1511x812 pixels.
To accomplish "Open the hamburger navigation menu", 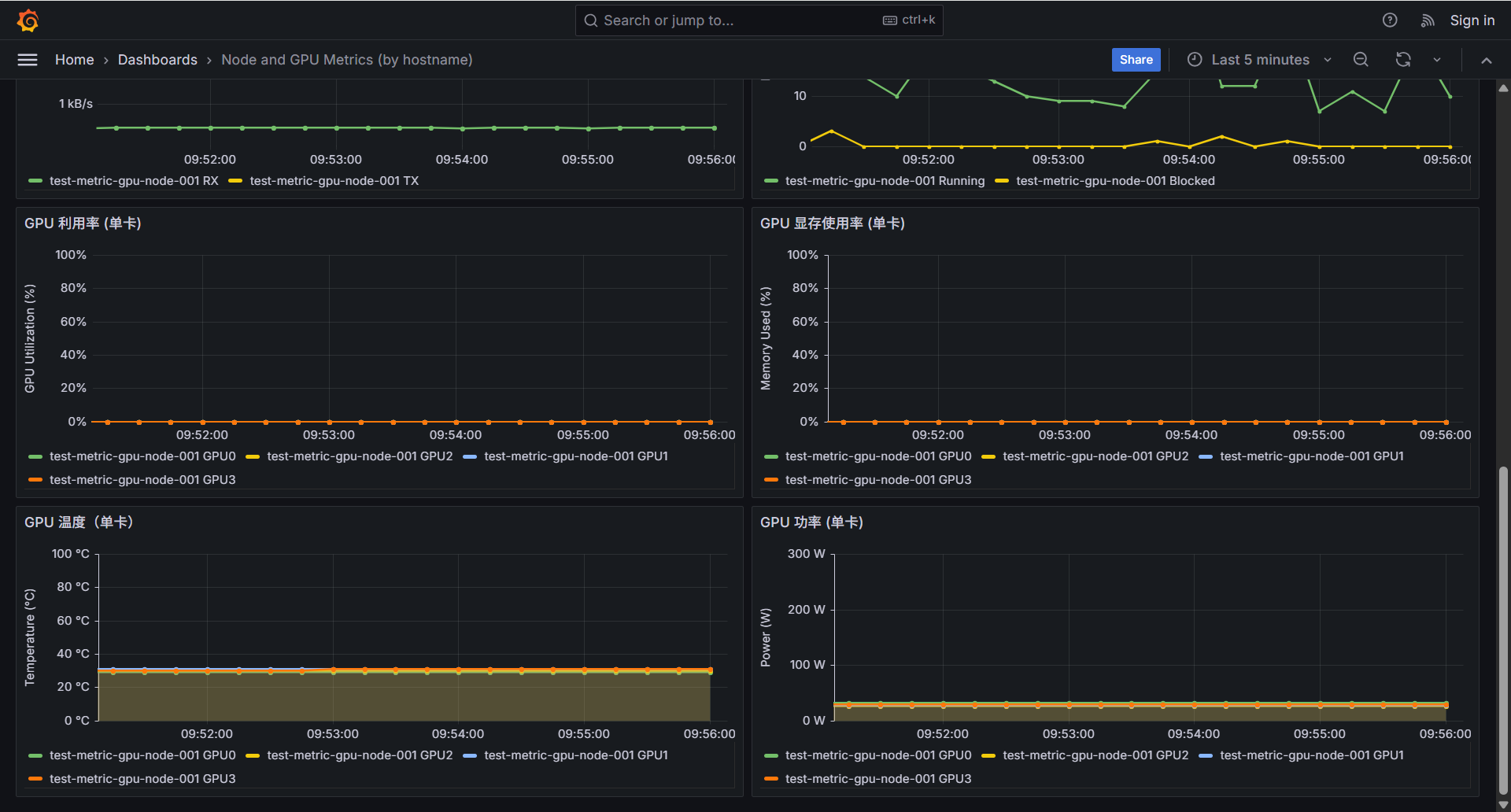I will [28, 60].
